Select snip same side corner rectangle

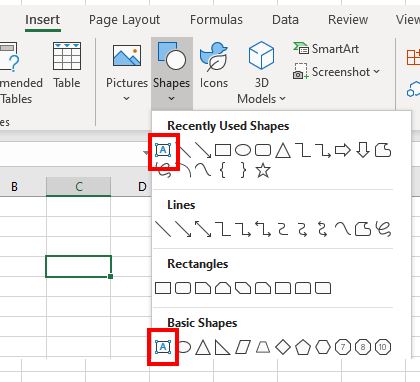click(x=223, y=288)
